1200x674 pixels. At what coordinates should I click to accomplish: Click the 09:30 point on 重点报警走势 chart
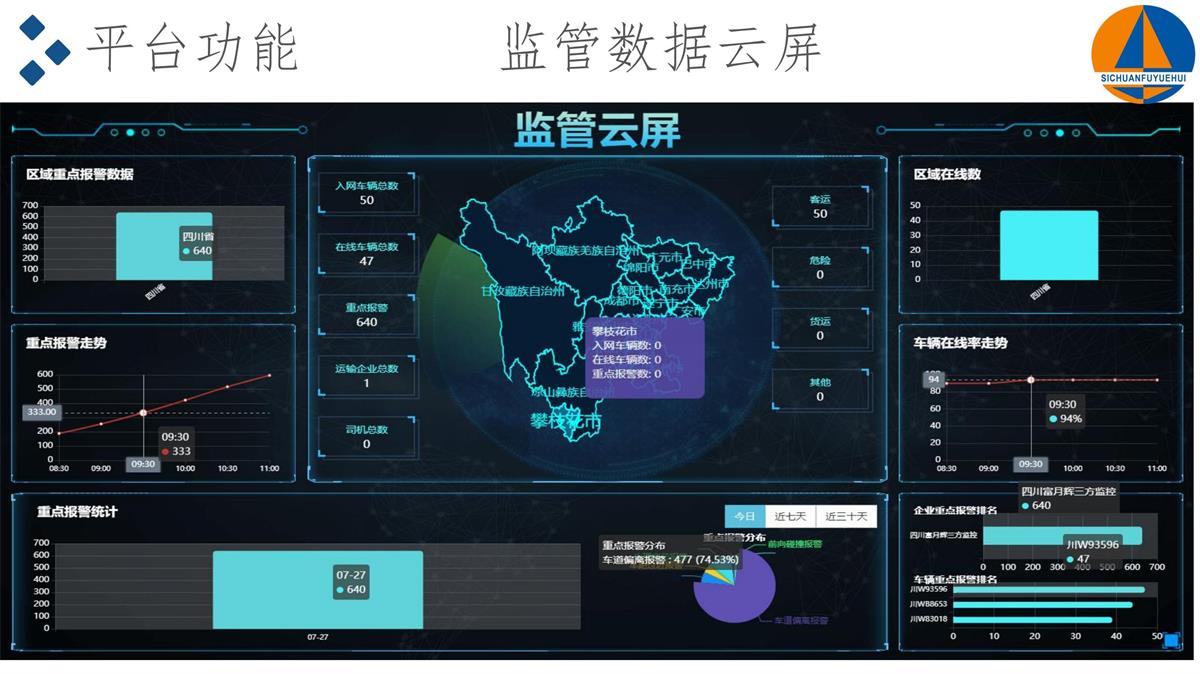[143, 412]
